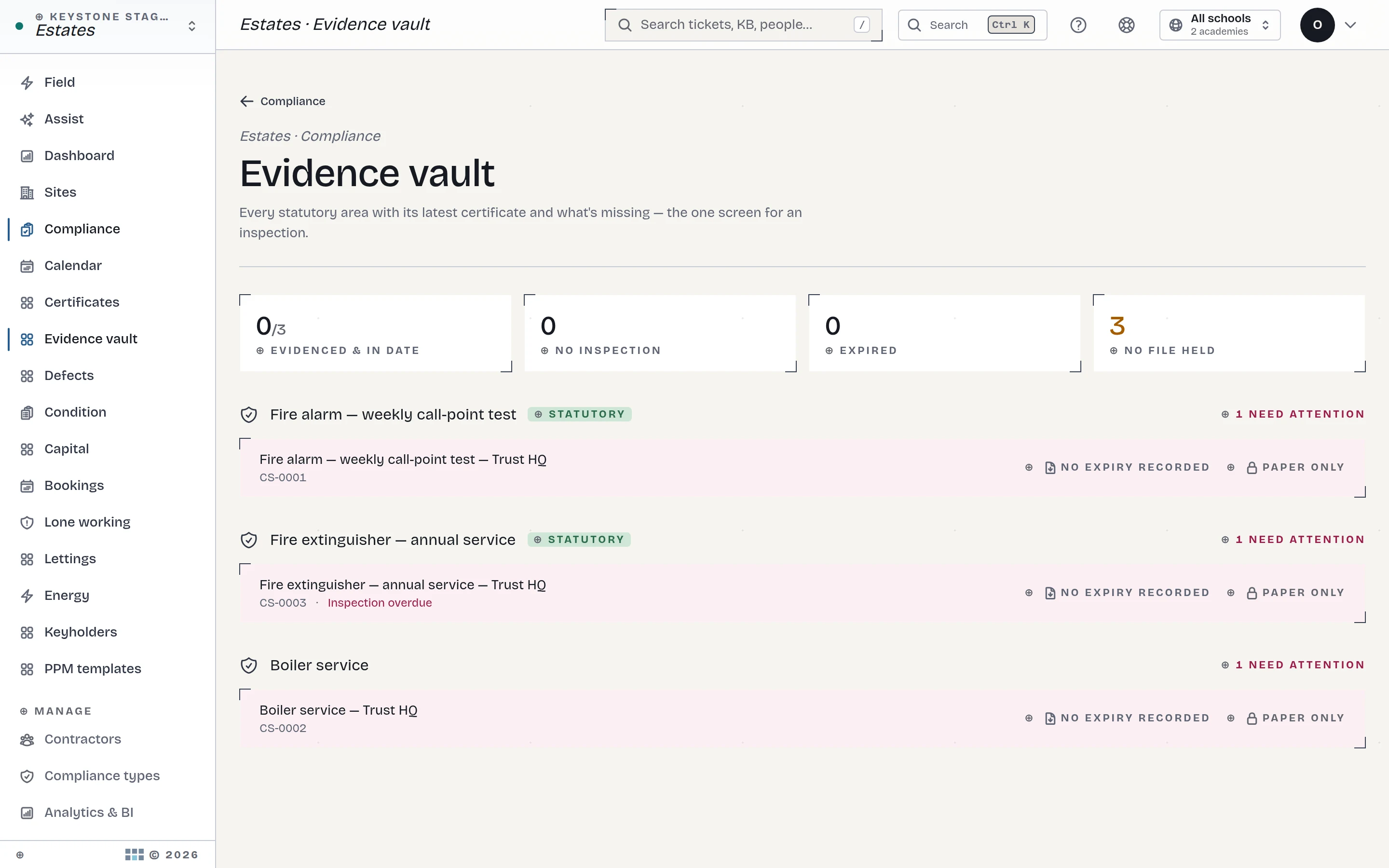Navigate to Keyholders in the sidebar
This screenshot has height=868, width=1389.
108,632
